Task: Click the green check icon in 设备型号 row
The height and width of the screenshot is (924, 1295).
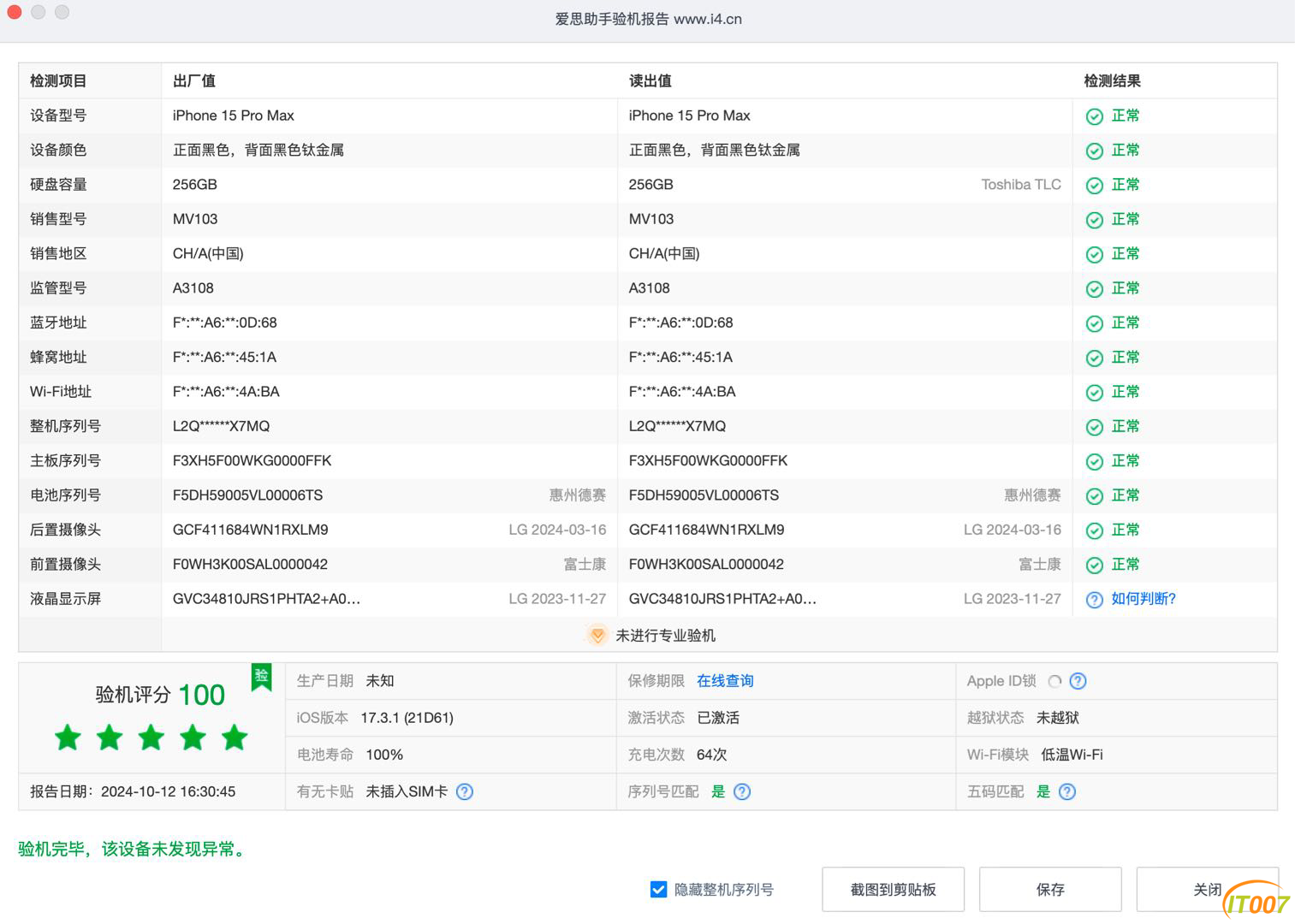Action: click(1094, 116)
